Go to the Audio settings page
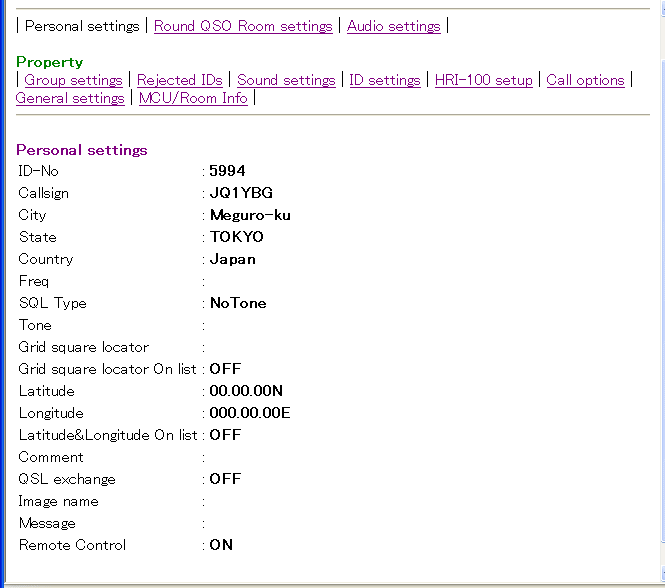This screenshot has width=665, height=588. 393,26
